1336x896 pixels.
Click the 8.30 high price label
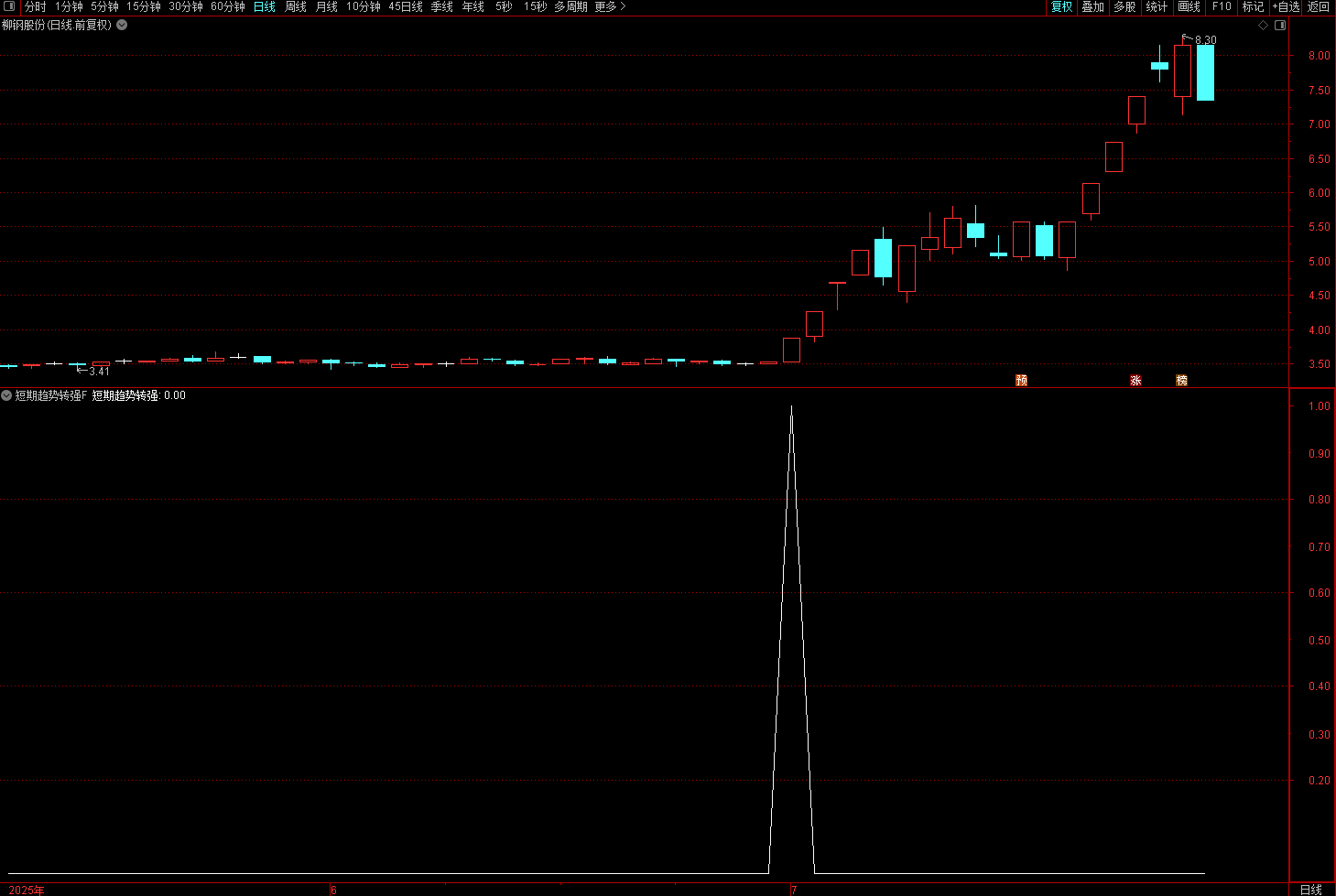click(x=1206, y=40)
